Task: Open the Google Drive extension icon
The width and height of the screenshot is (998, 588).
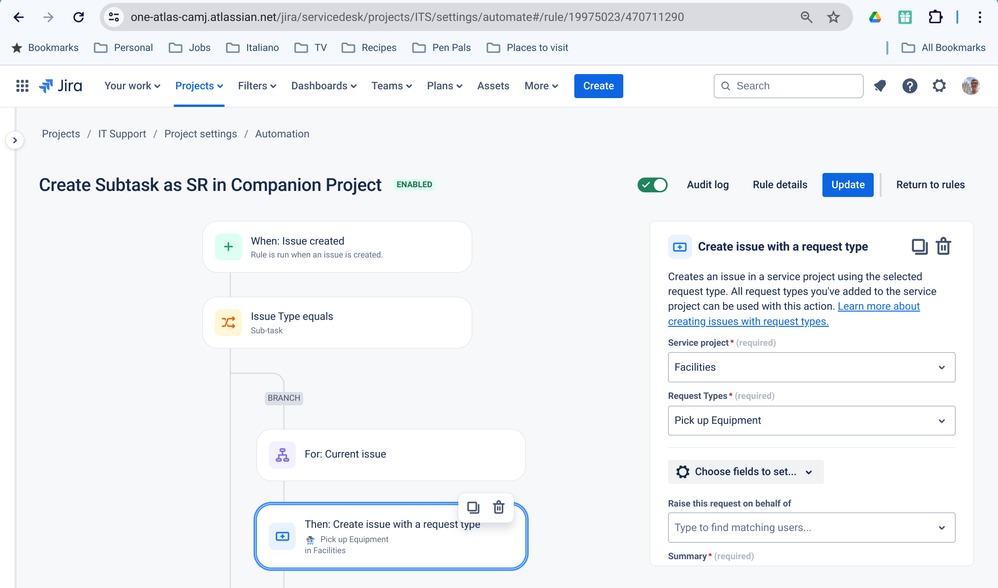Action: pyautogui.click(x=875, y=17)
